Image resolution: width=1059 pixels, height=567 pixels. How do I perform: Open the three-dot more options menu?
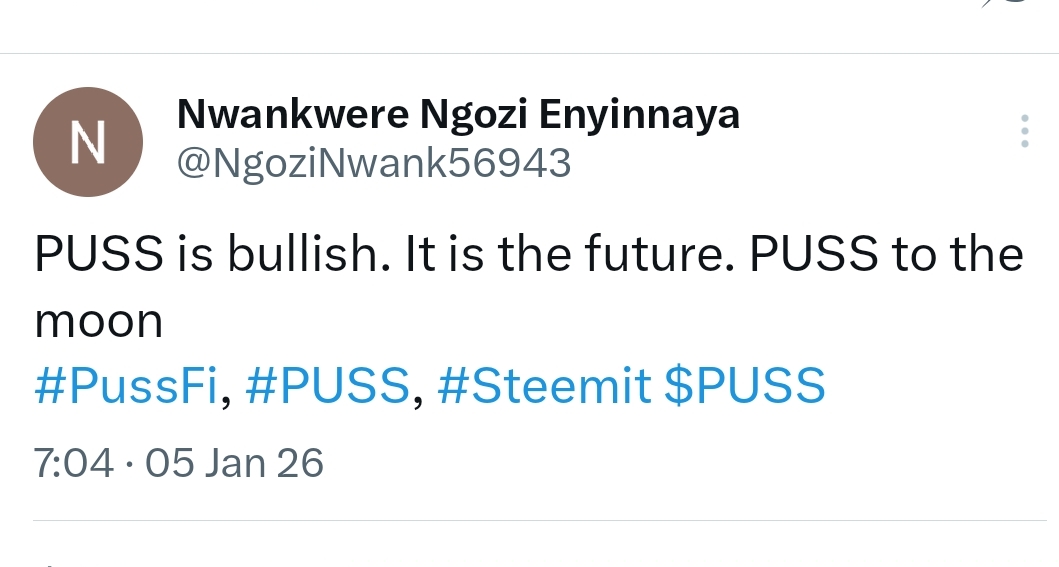coord(1023,131)
